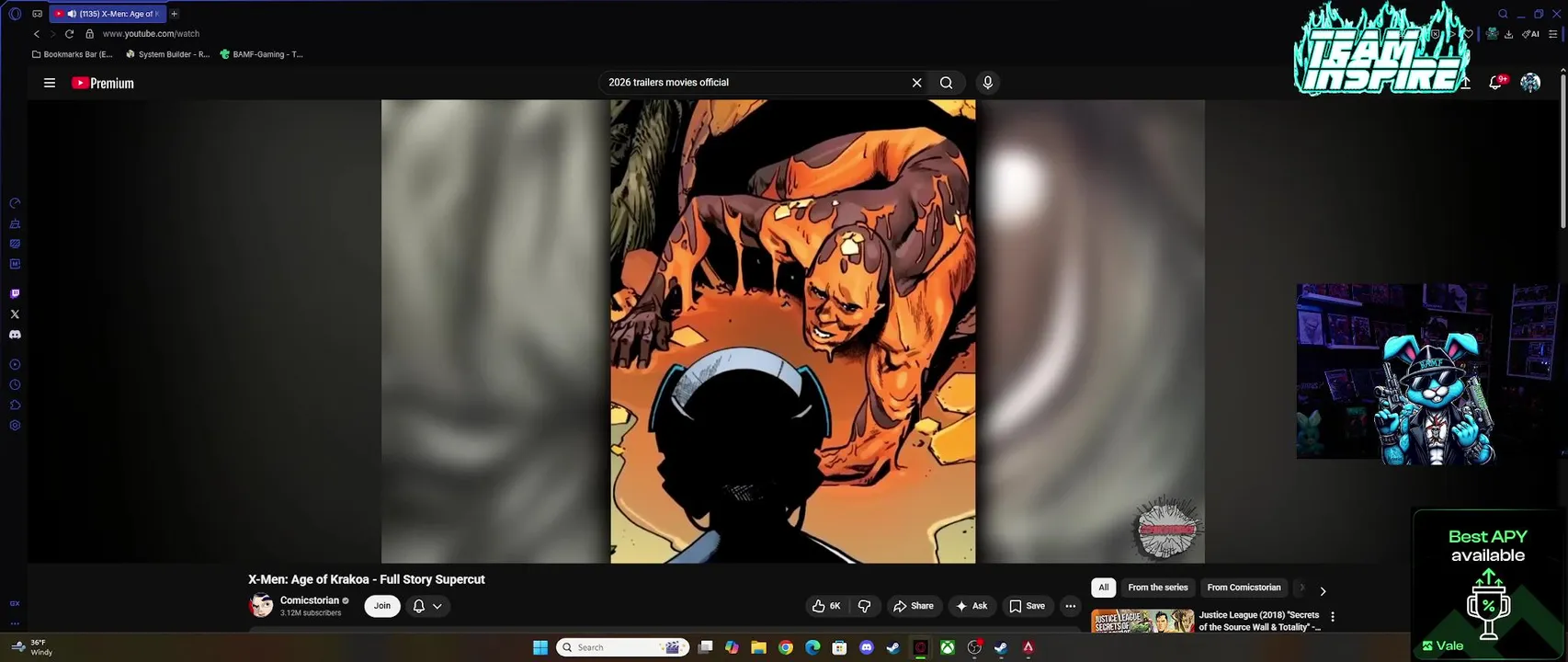This screenshot has width=1568, height=662.
Task: Open the YouTube account avatar menu
Action: click(x=1530, y=83)
